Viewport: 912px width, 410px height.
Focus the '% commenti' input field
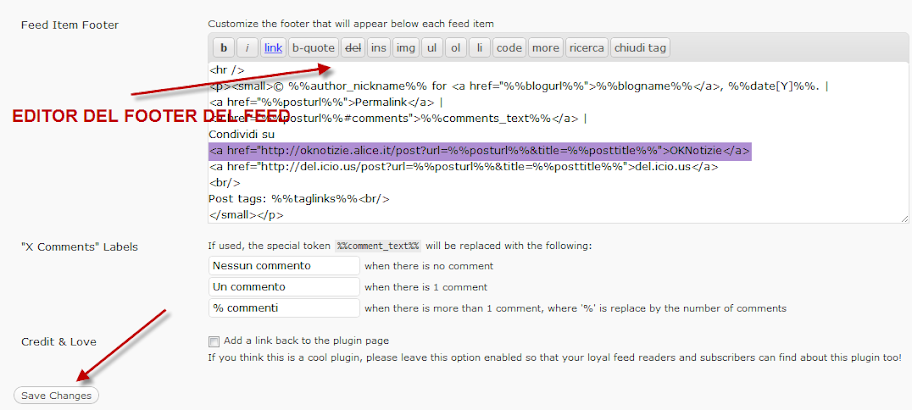(x=284, y=308)
